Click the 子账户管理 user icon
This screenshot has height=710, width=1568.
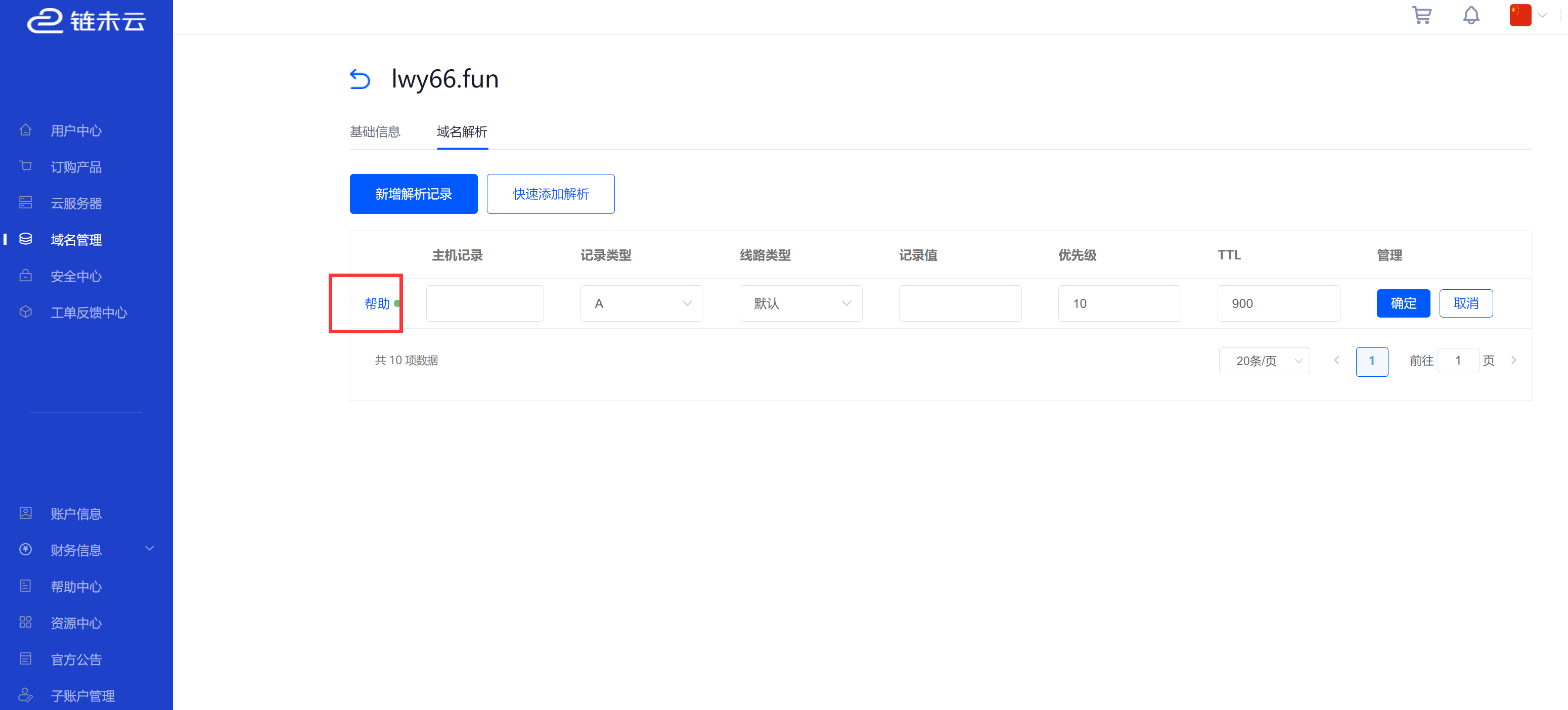click(26, 695)
